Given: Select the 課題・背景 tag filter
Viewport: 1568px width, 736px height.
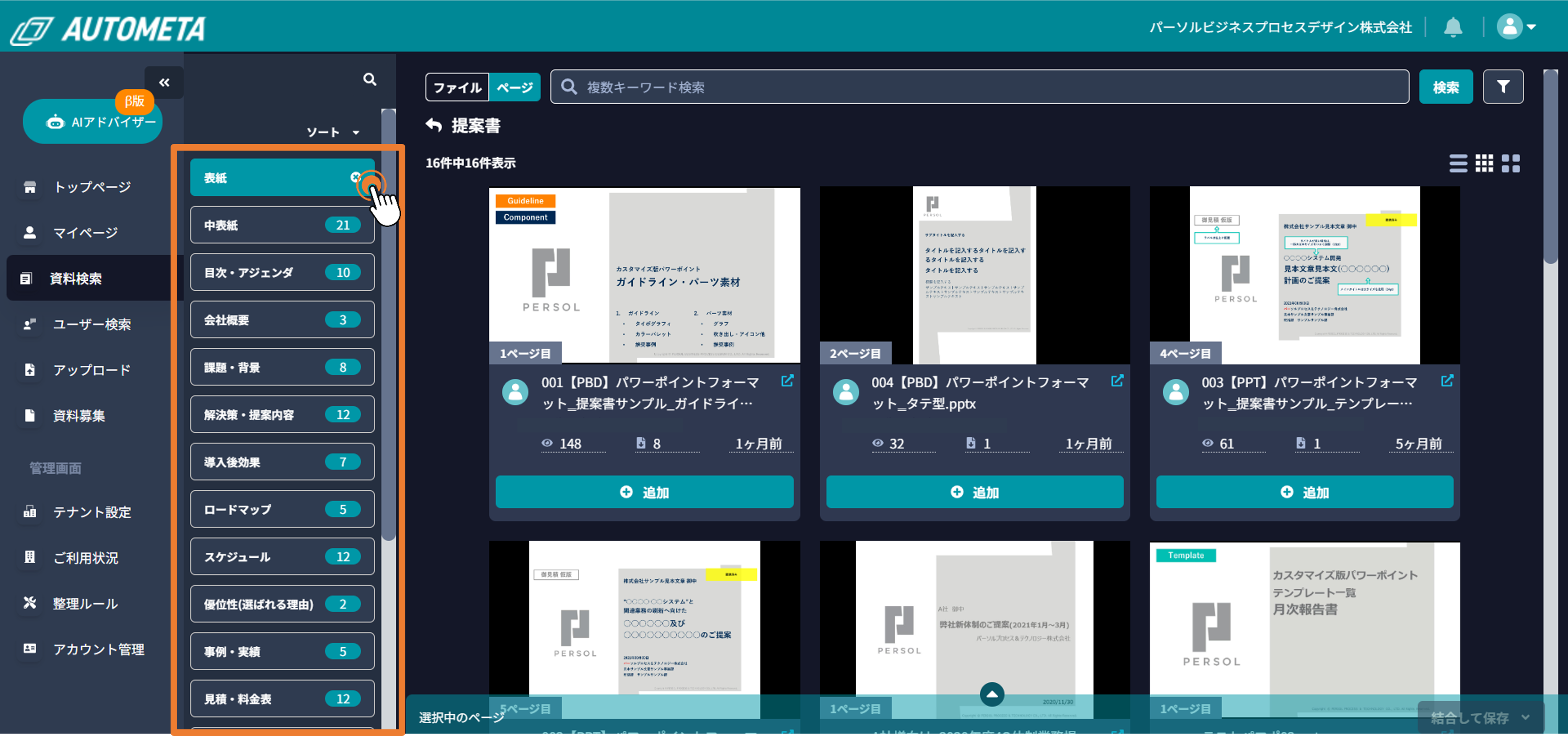Looking at the screenshot, I should [x=282, y=367].
